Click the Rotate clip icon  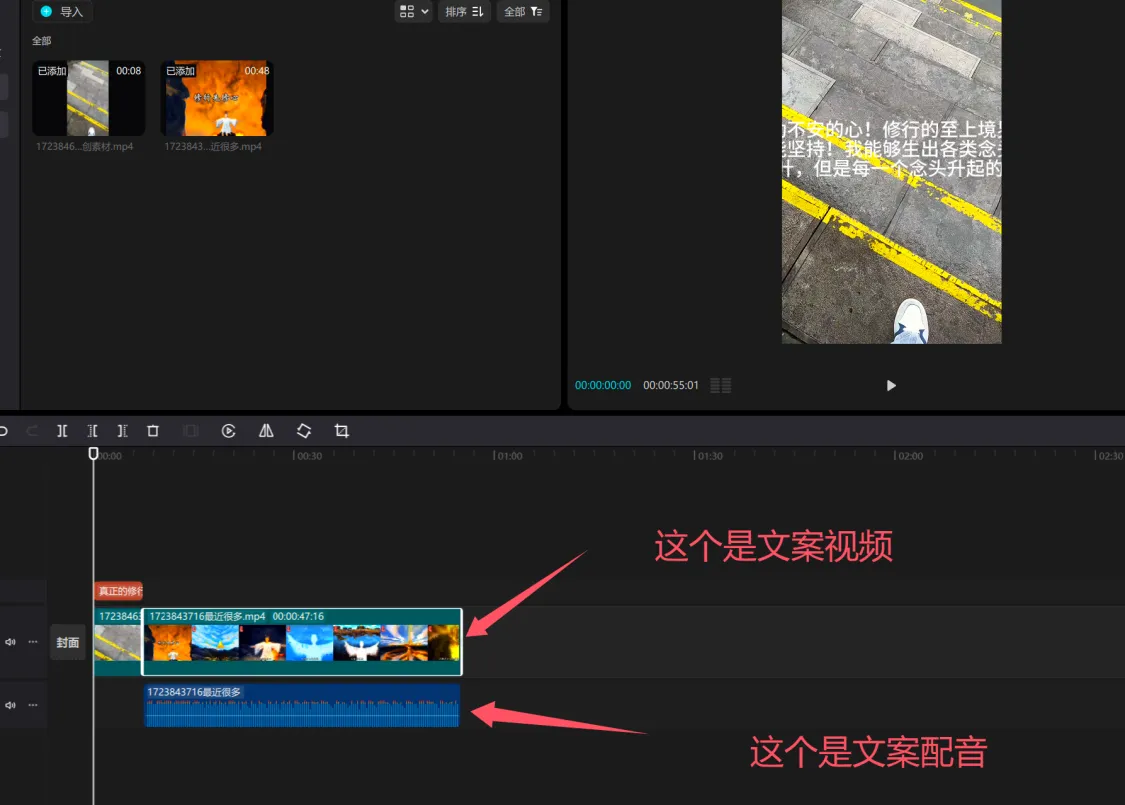pyautogui.click(x=303, y=431)
